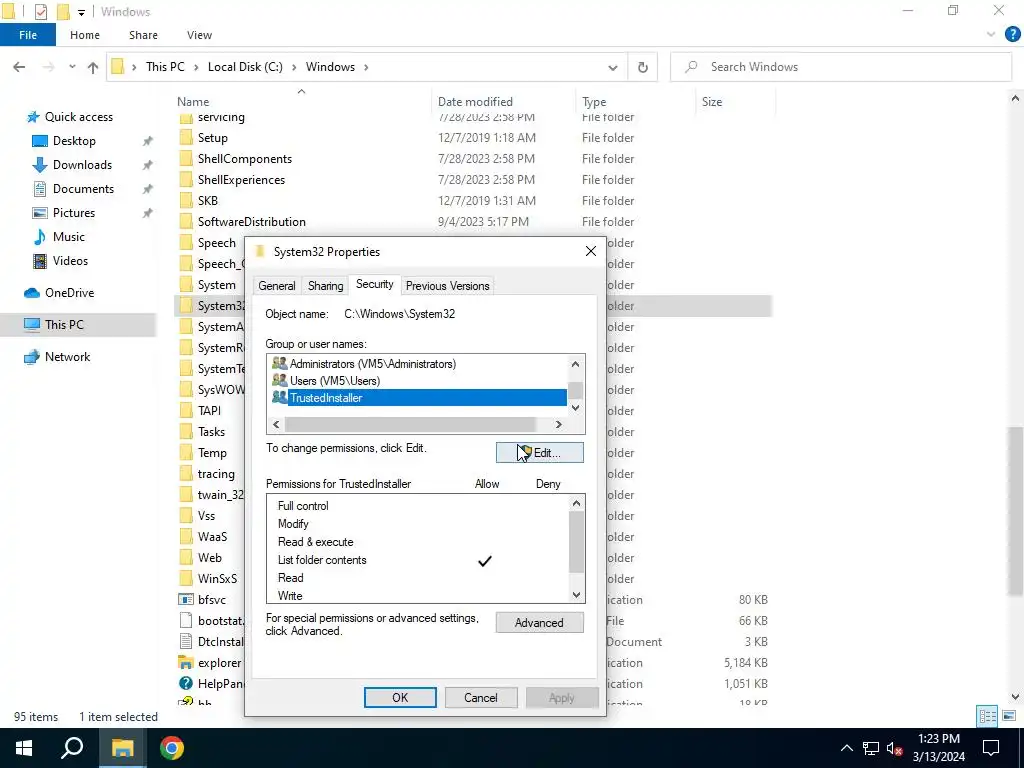Open the Quick access star icon
Screen dimensions: 1024x768
point(32,117)
